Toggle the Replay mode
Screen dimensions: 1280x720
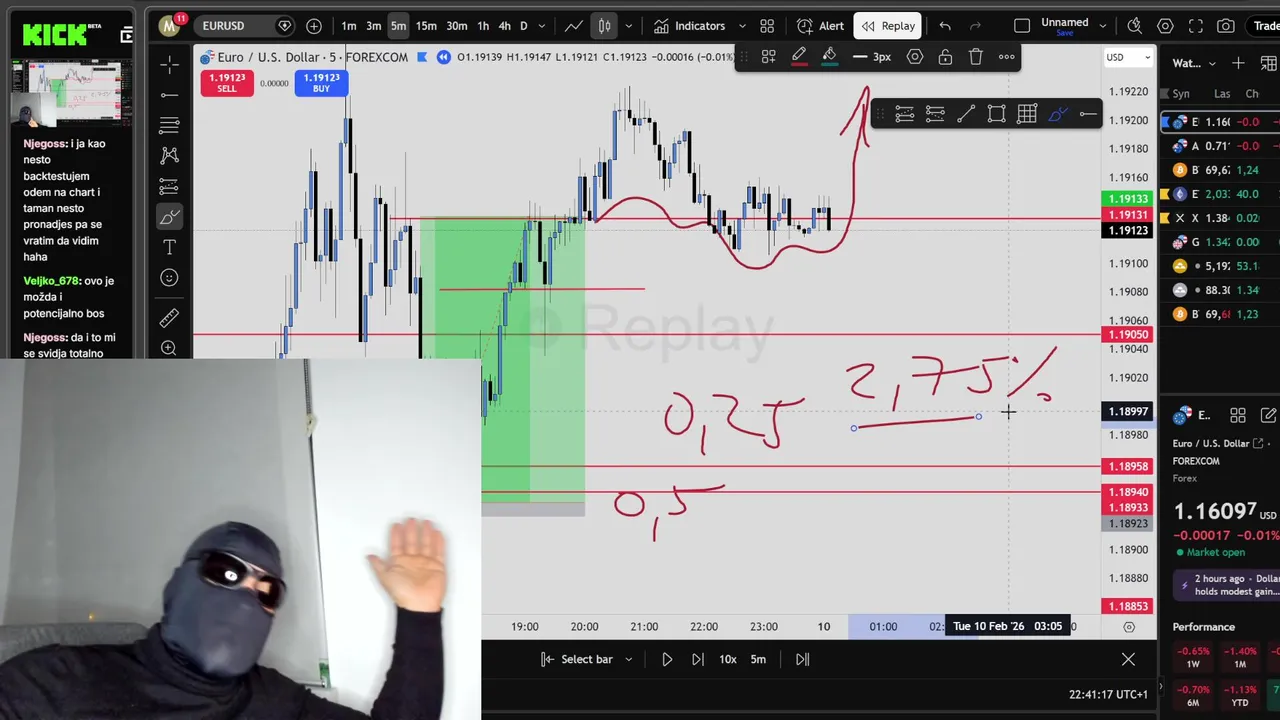tap(888, 26)
